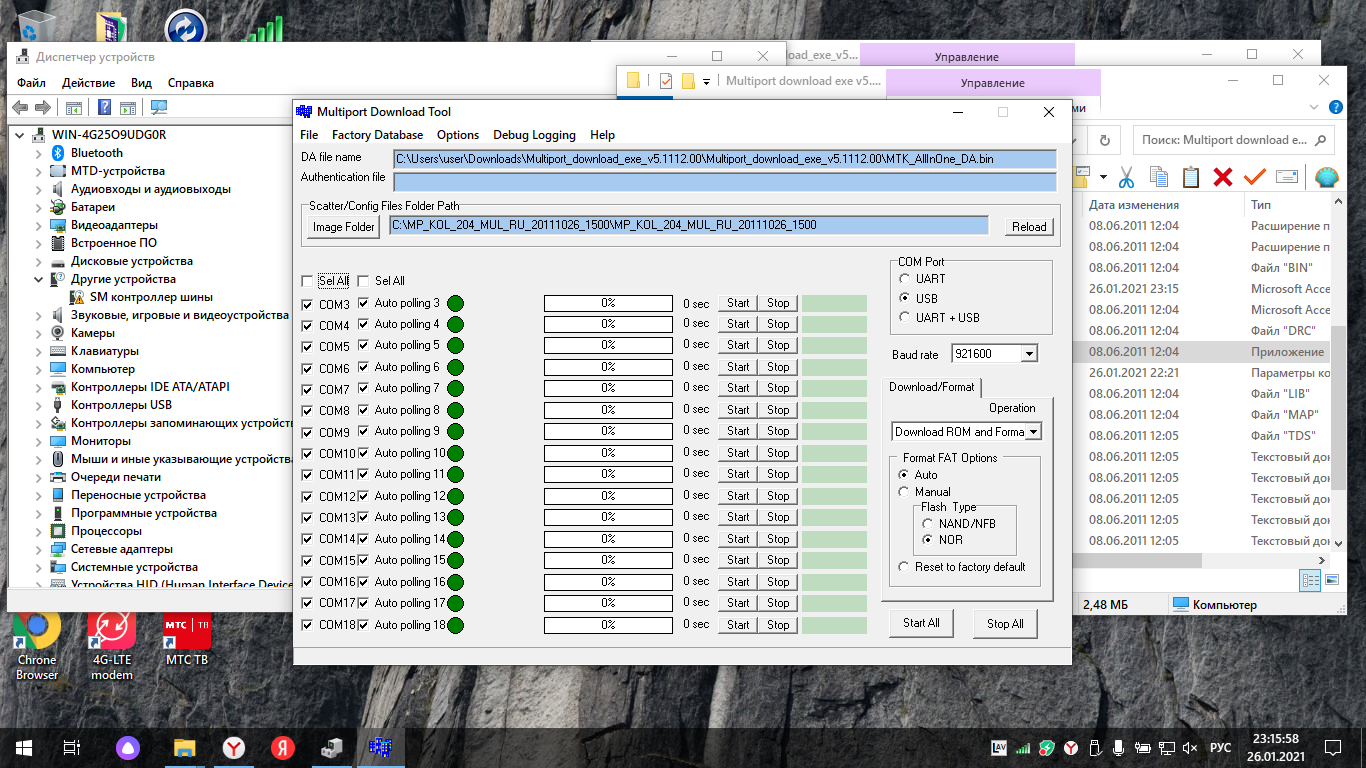Screen dimensions: 1366x768
Task: Expand the Bluetooth device category
Action: 40,153
